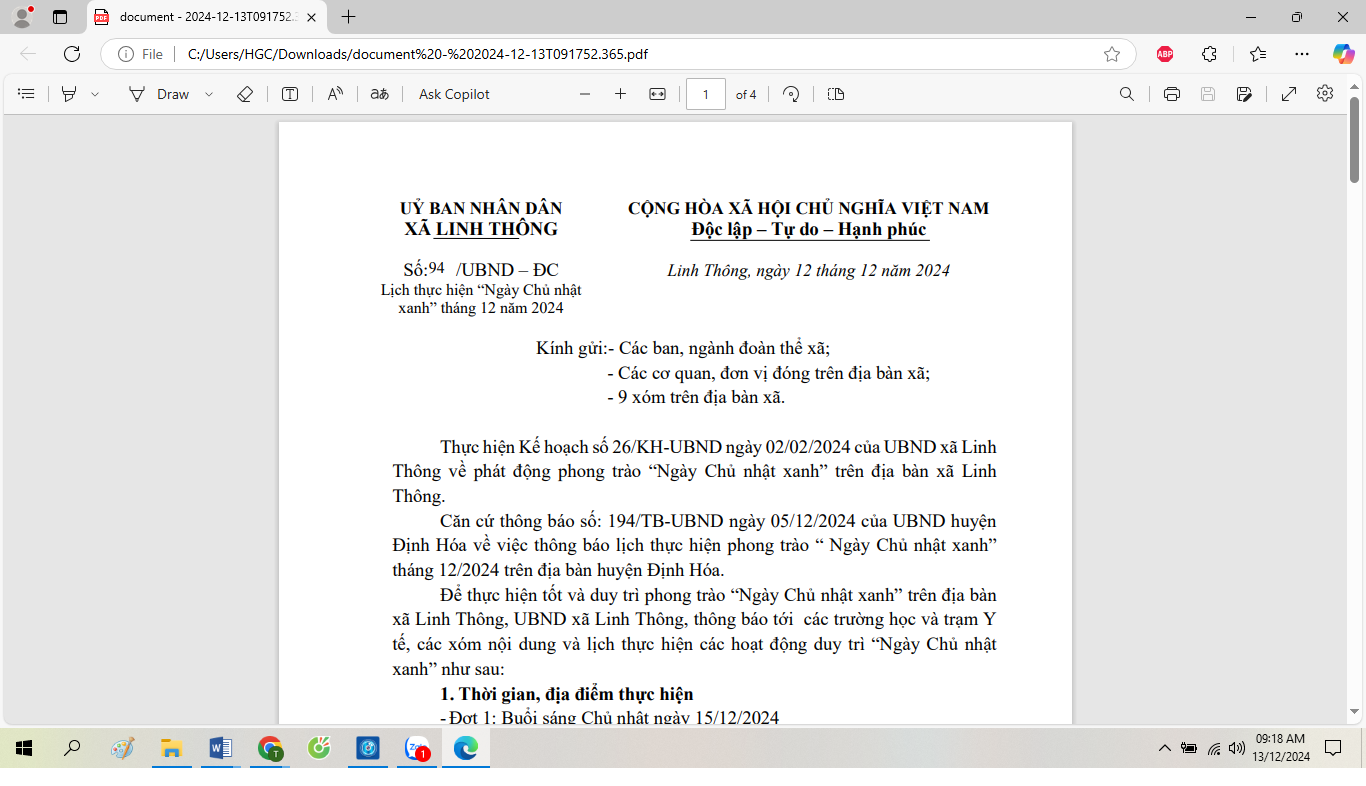Click the scrollbar down arrow
This screenshot has width=1366, height=786.
pos(1355,712)
